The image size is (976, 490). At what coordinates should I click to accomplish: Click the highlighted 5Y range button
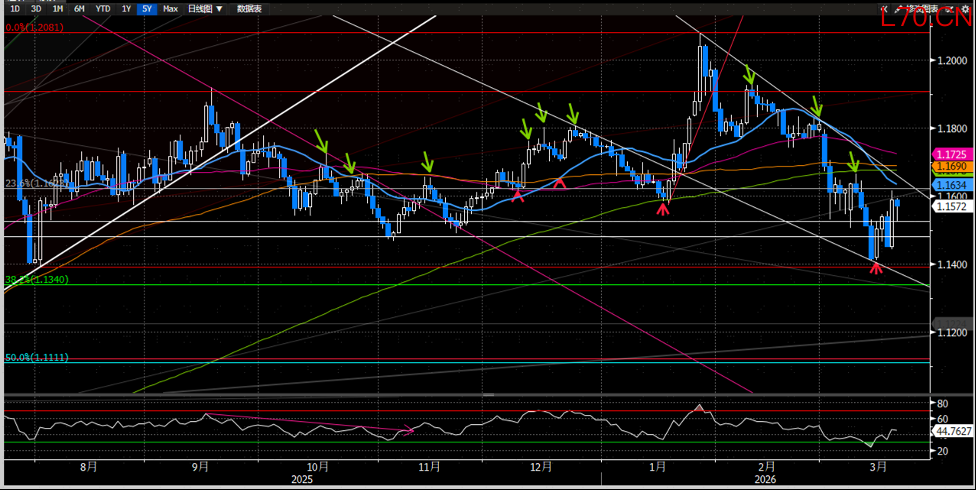147,8
